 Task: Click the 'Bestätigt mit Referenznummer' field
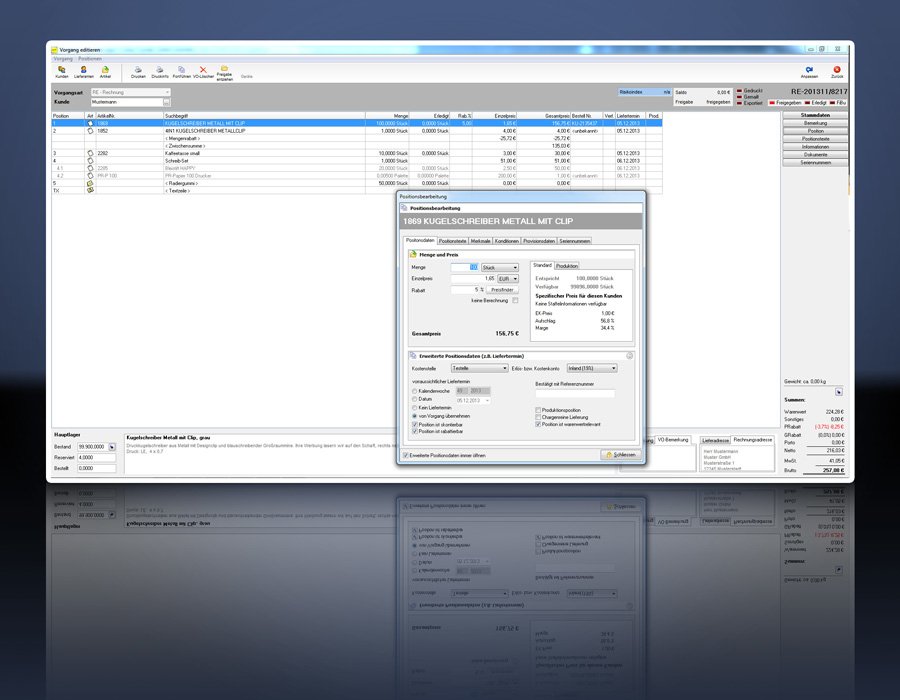[x=575, y=394]
